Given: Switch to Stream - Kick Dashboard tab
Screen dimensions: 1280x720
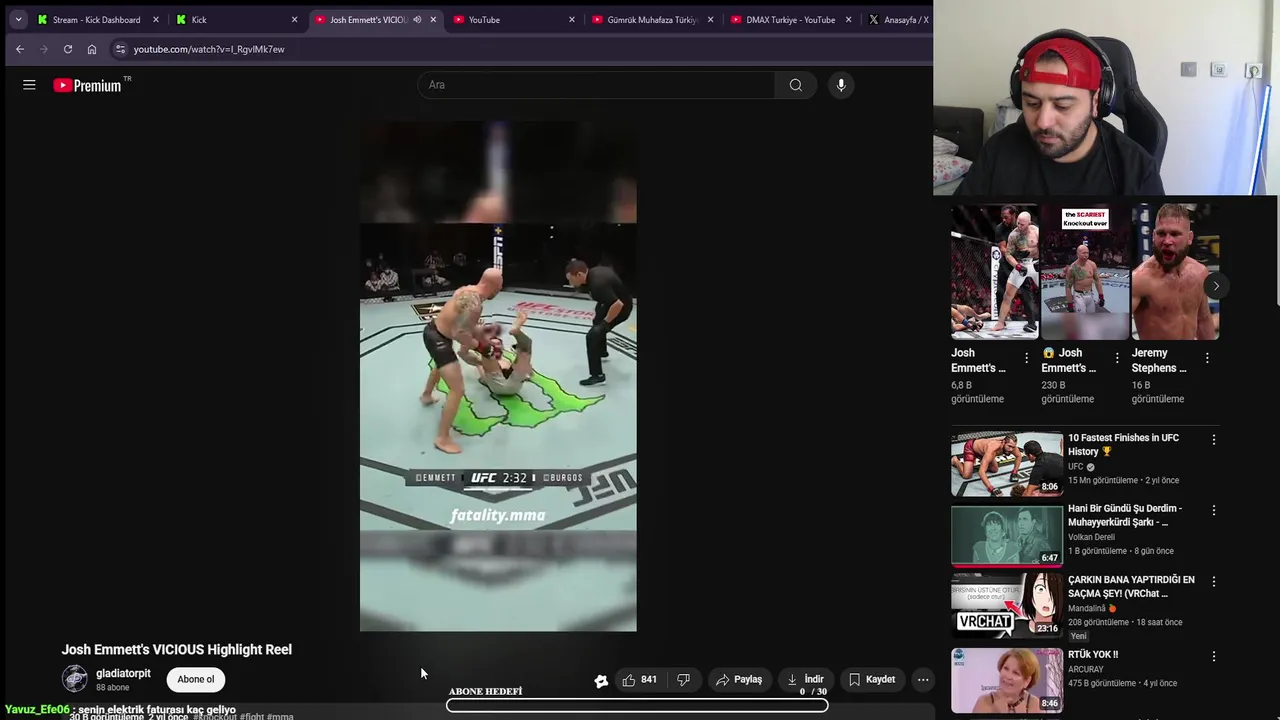Looking at the screenshot, I should click(97, 19).
